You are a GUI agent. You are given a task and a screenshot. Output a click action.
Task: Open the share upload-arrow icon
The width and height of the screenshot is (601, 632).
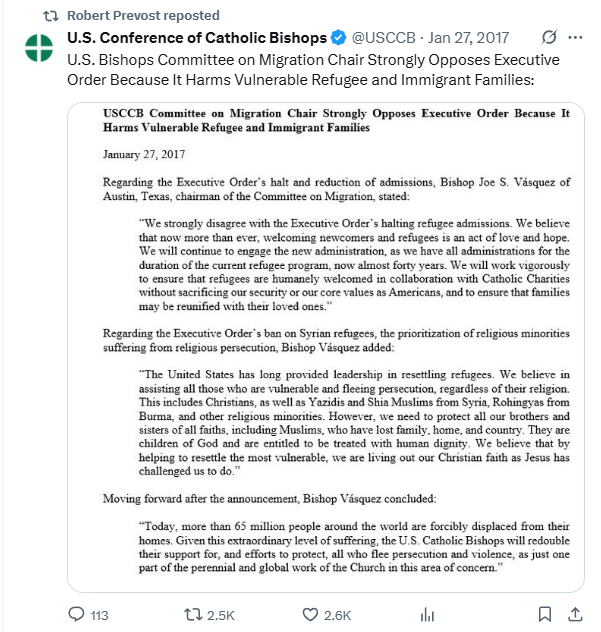click(575, 614)
